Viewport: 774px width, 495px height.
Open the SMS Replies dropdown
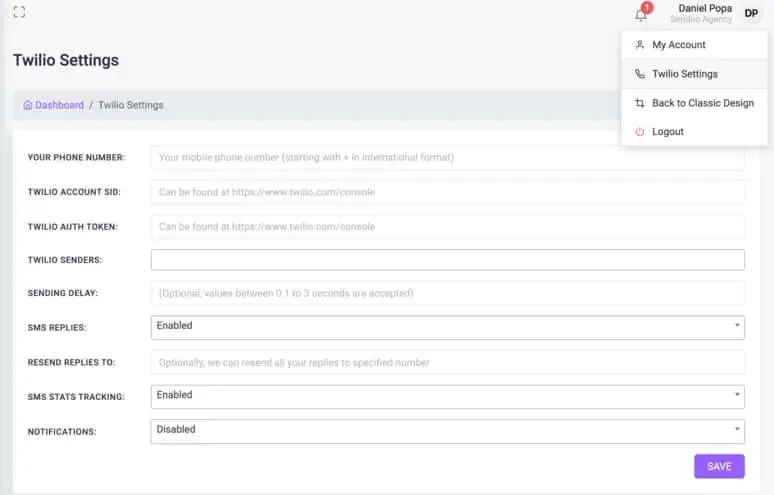point(448,328)
